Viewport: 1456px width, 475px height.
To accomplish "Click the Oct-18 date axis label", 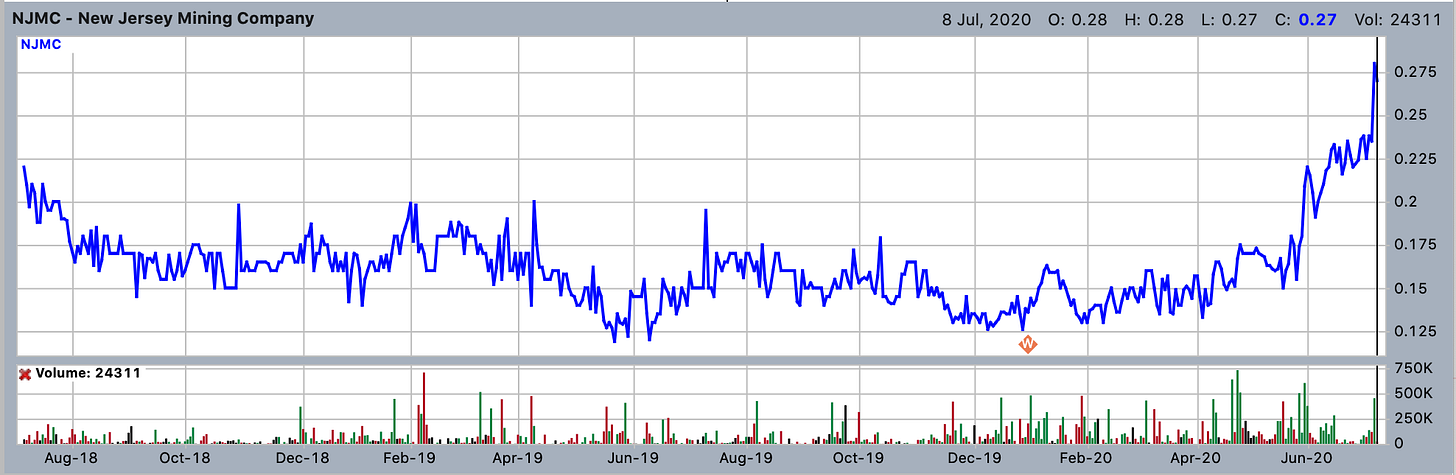I will [185, 459].
